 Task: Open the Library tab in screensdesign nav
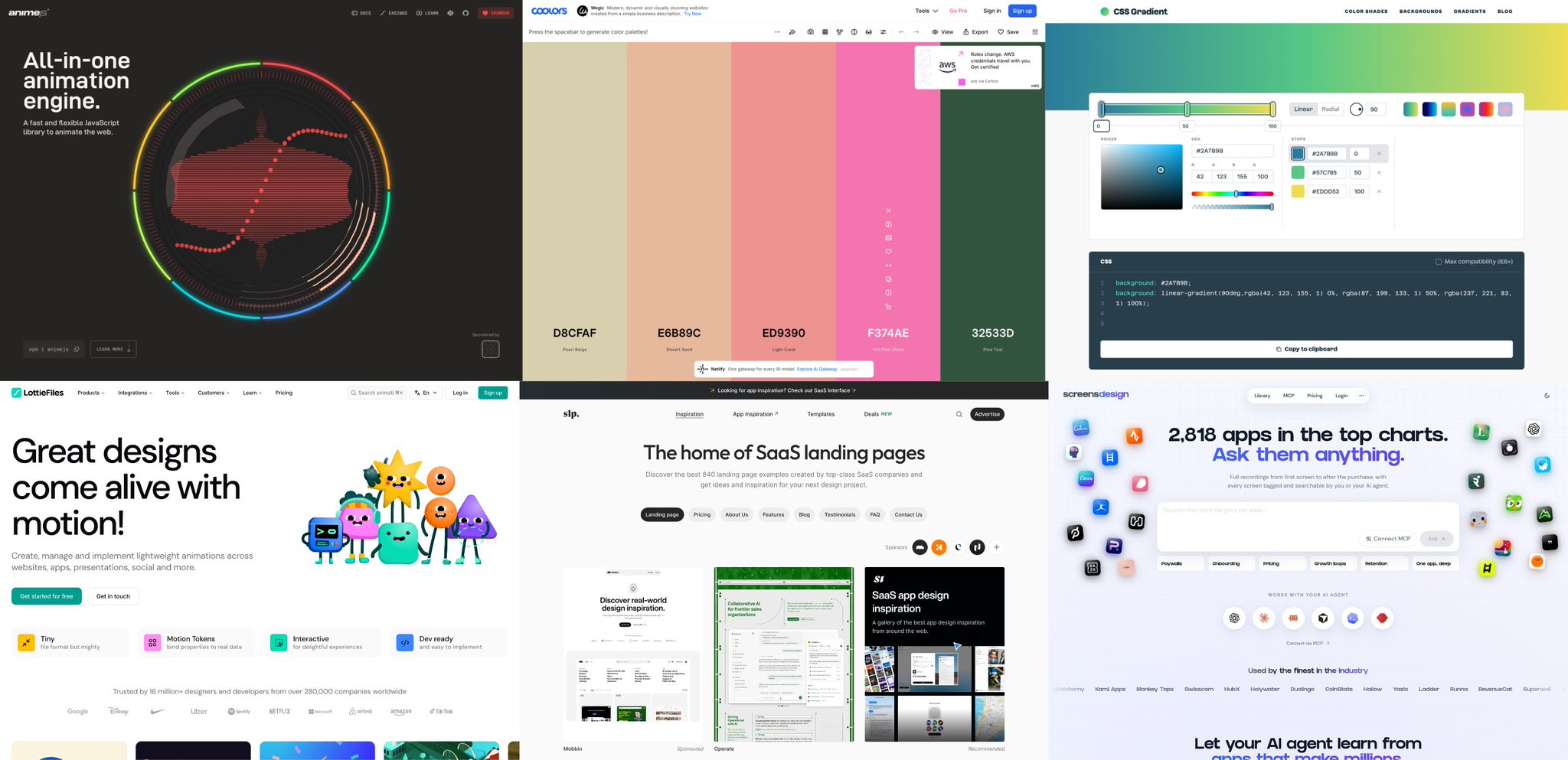tap(1262, 396)
